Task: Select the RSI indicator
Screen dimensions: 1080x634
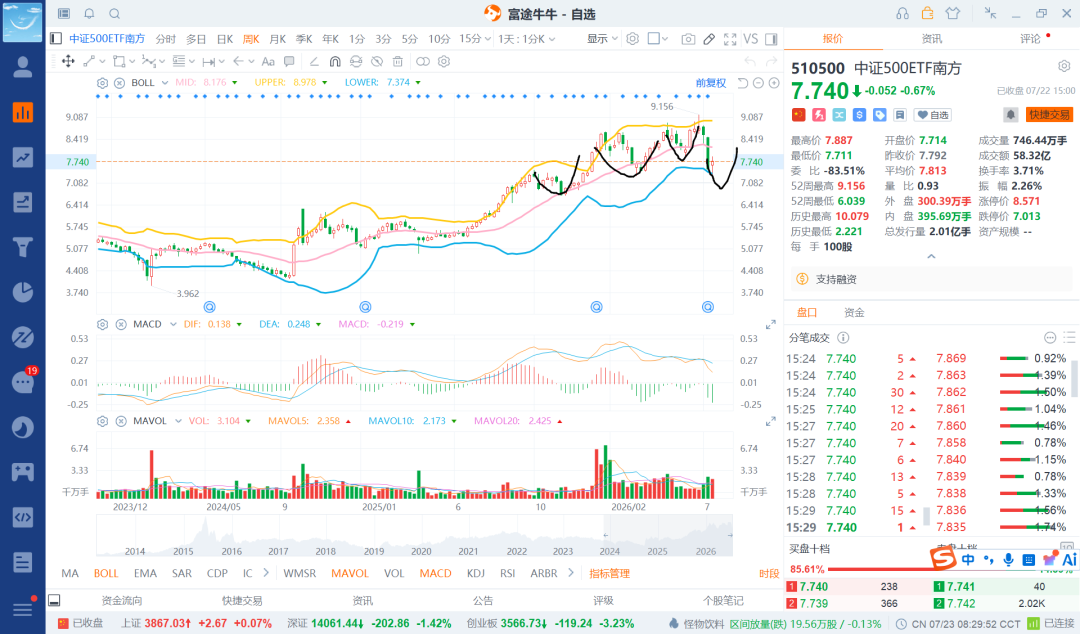Action: [x=508, y=573]
